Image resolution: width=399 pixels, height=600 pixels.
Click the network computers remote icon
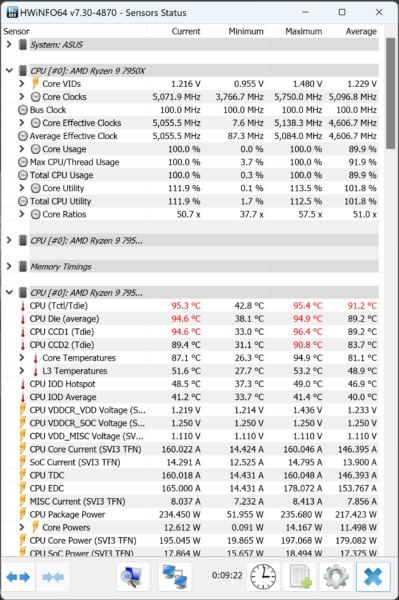(175, 577)
